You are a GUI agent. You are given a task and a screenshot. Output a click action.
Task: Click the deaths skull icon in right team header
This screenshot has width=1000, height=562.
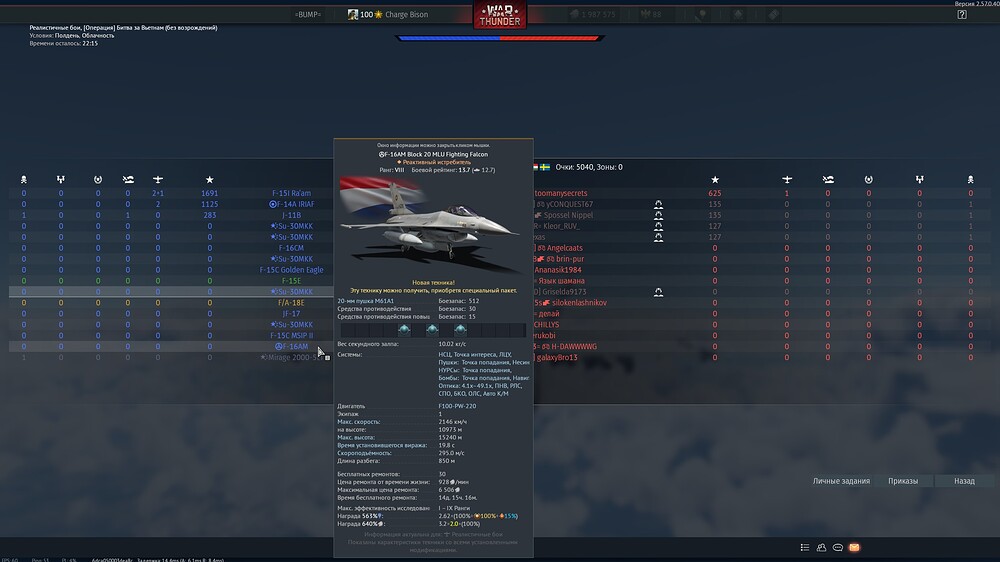coord(971,180)
